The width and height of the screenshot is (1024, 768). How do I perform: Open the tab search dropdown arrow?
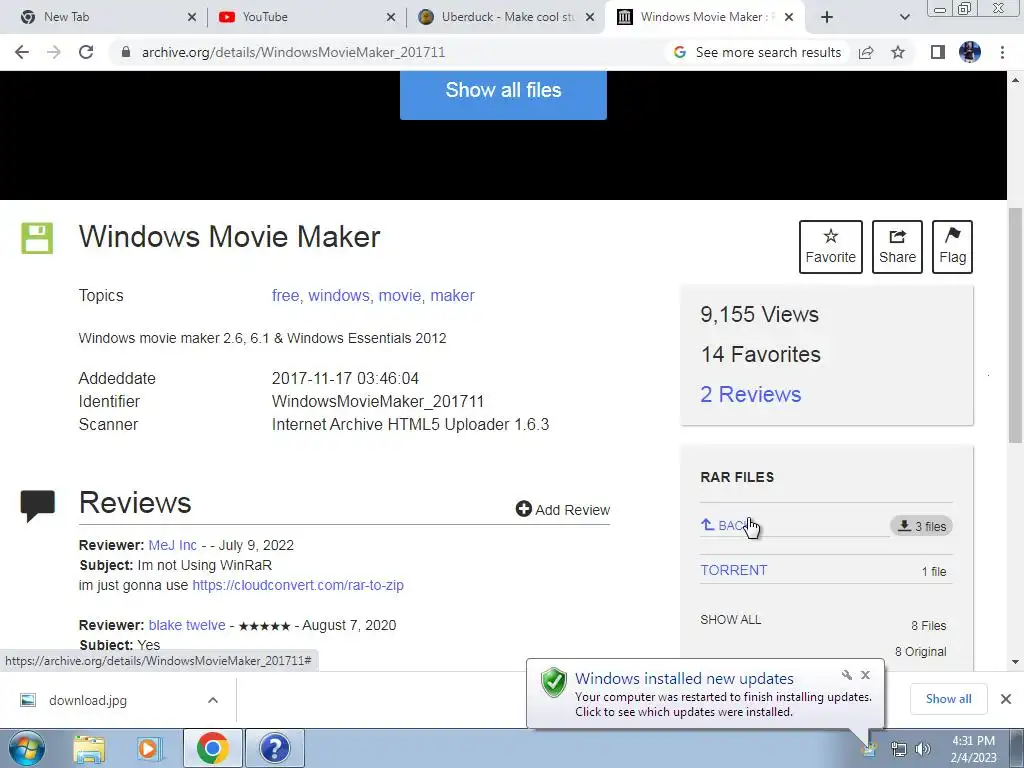[x=904, y=17]
